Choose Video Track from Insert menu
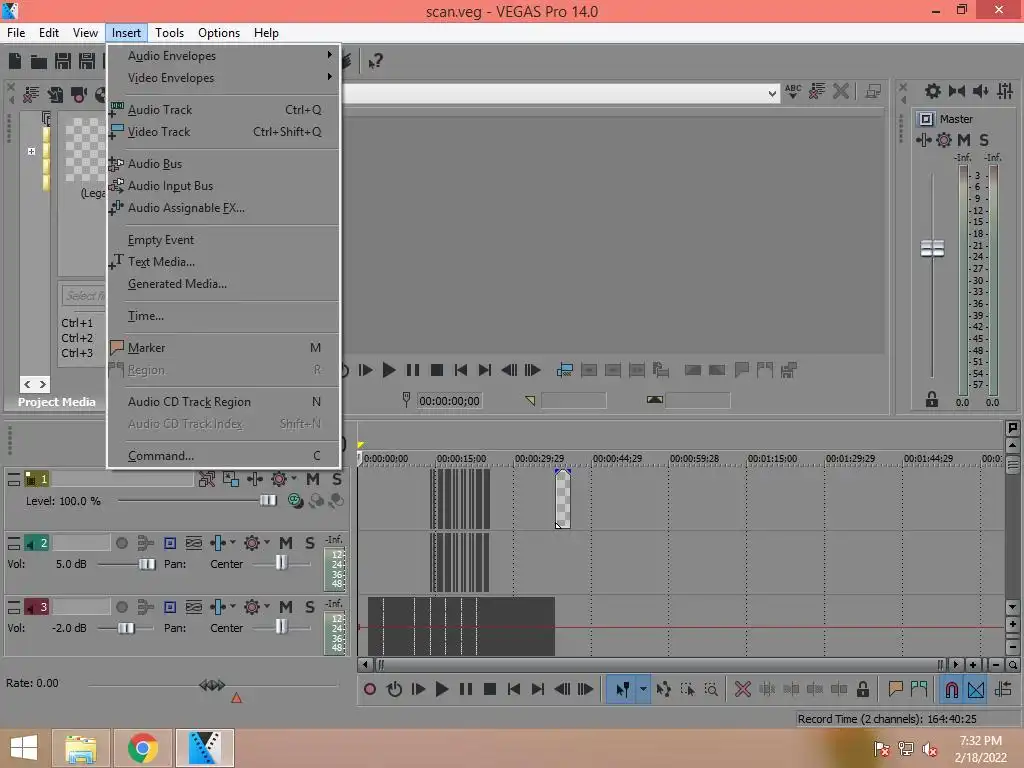The height and width of the screenshot is (768, 1024). 223,131
